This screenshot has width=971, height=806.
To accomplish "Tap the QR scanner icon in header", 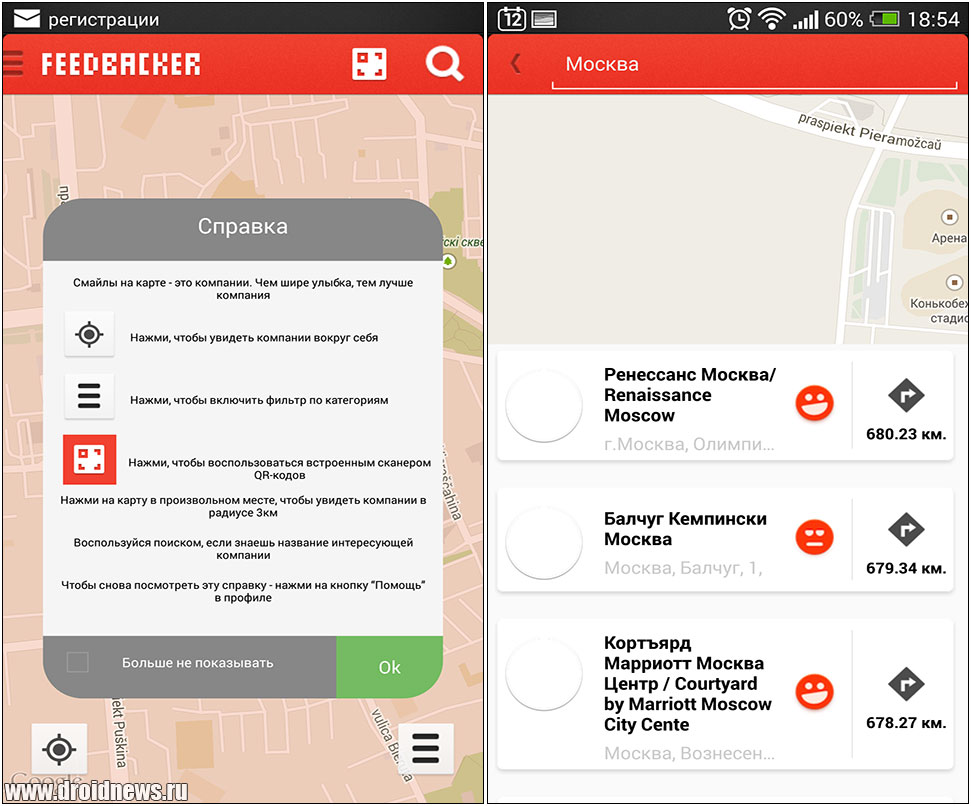I will pyautogui.click(x=369, y=64).
